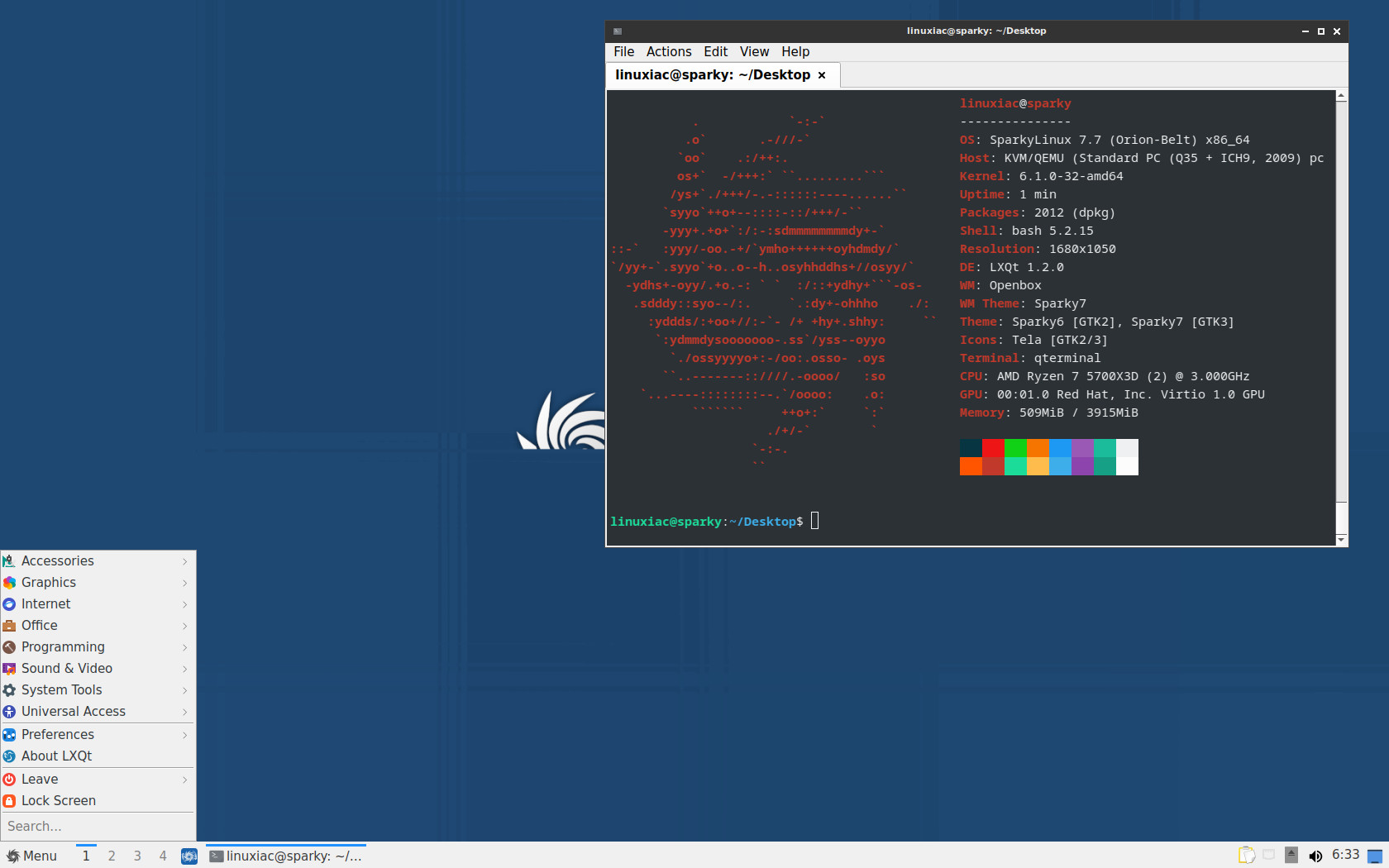Screen dimensions: 1389x868
Task: Click the 'Resolution: 1680x1050' line
Action: pos(1038,249)
